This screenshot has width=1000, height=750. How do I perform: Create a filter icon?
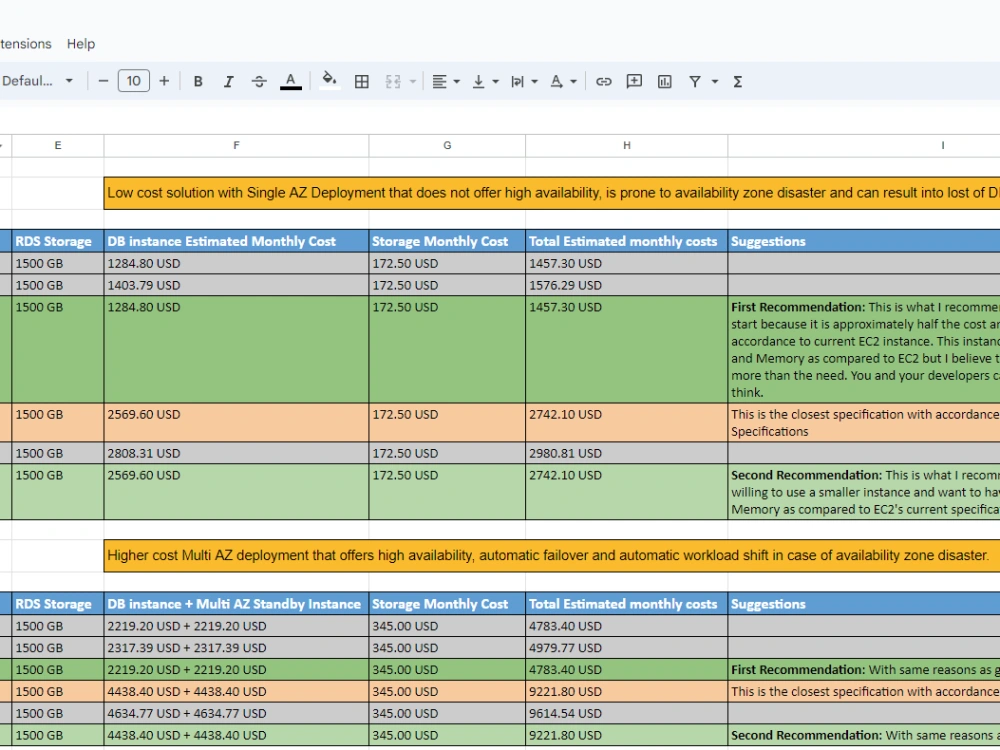695,82
